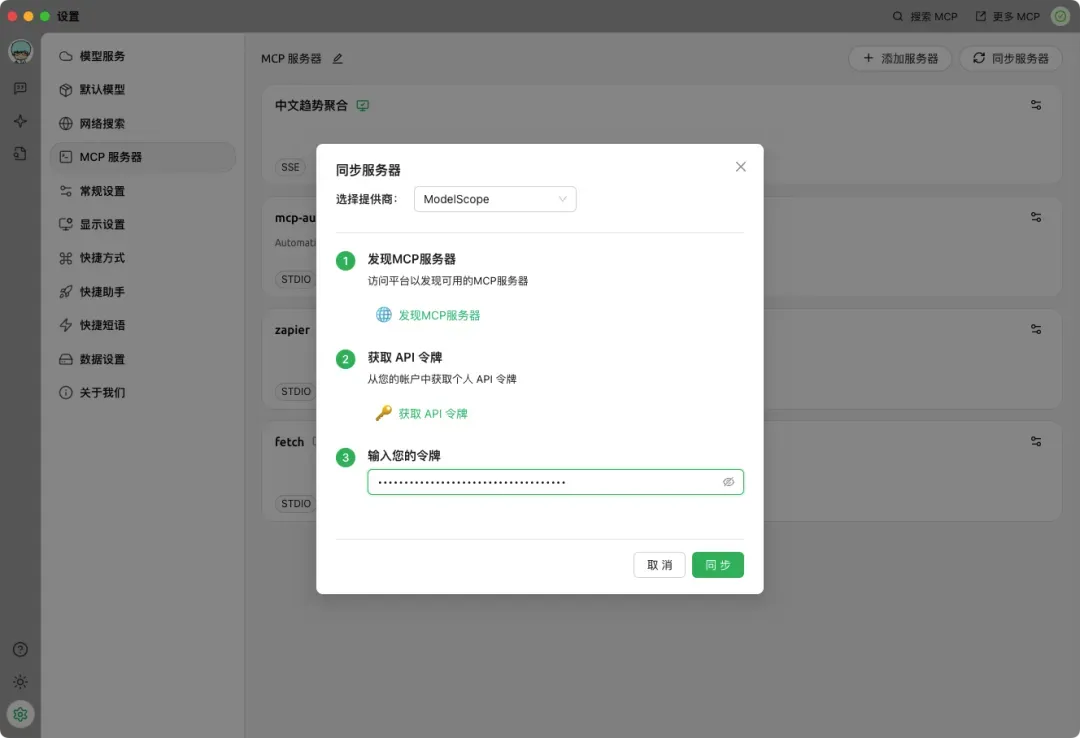
Task: Open 快捷助手 settings
Action: 143,291
